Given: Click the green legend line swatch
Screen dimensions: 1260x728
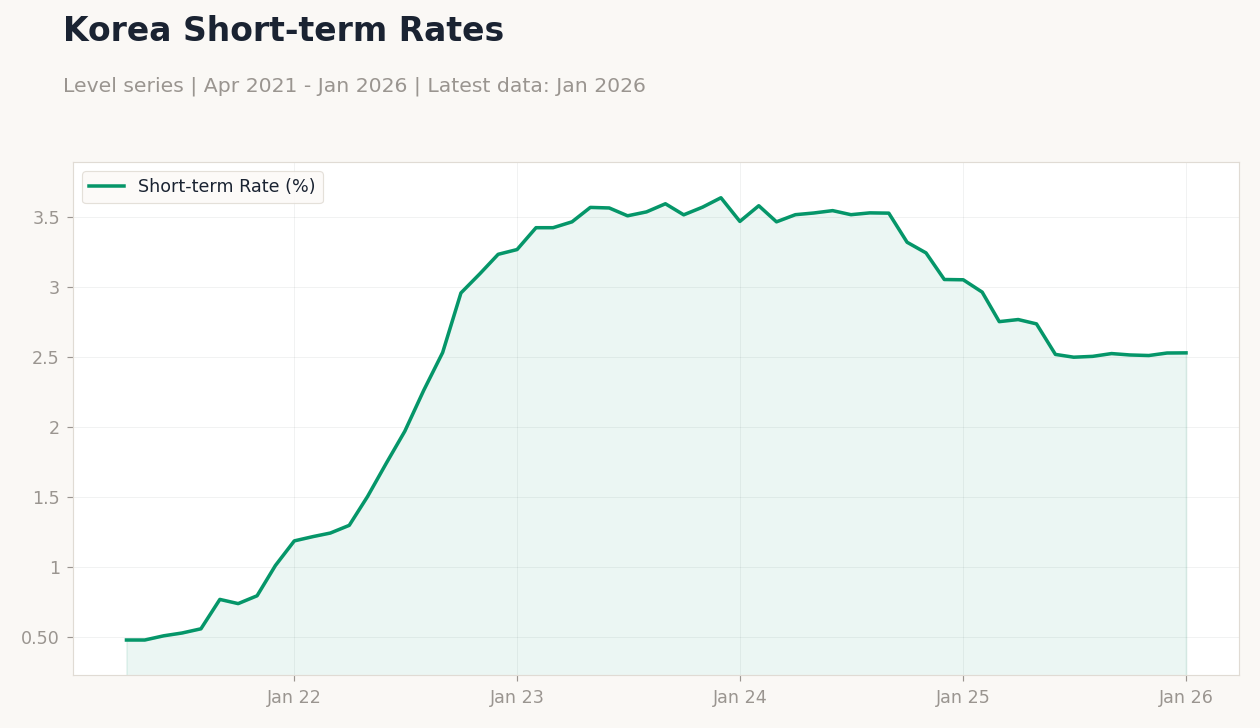Looking at the screenshot, I should 107,186.
